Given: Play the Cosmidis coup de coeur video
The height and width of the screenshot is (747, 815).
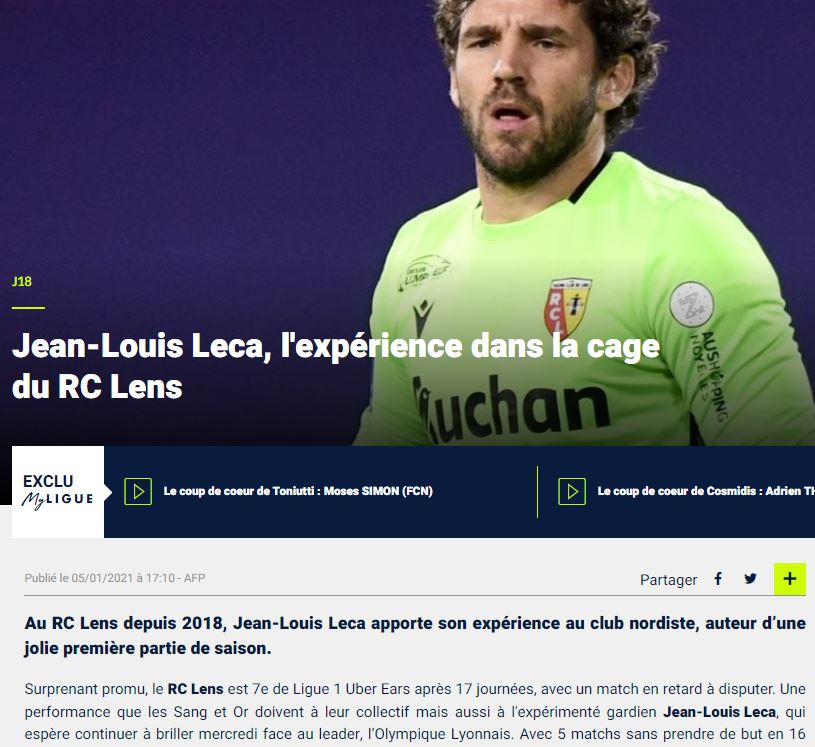Looking at the screenshot, I should (572, 491).
